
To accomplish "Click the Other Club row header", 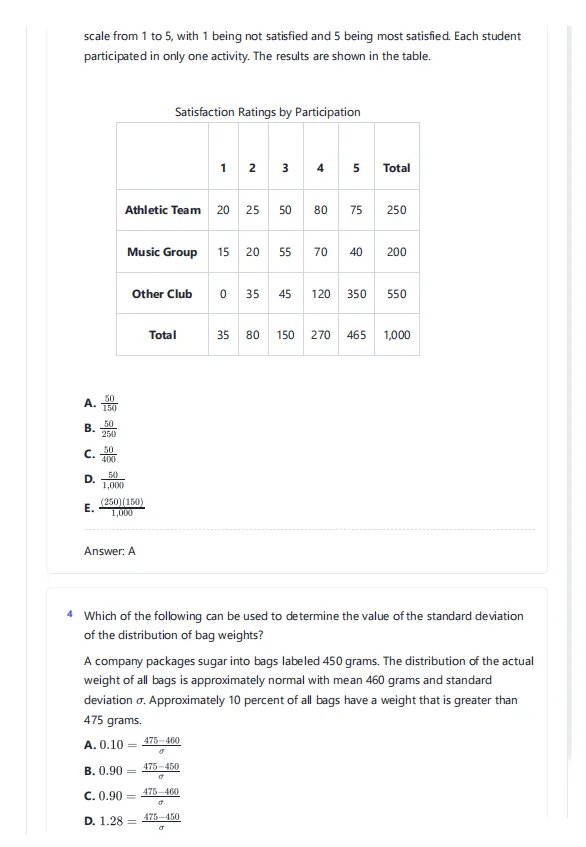I will tap(163, 294).
